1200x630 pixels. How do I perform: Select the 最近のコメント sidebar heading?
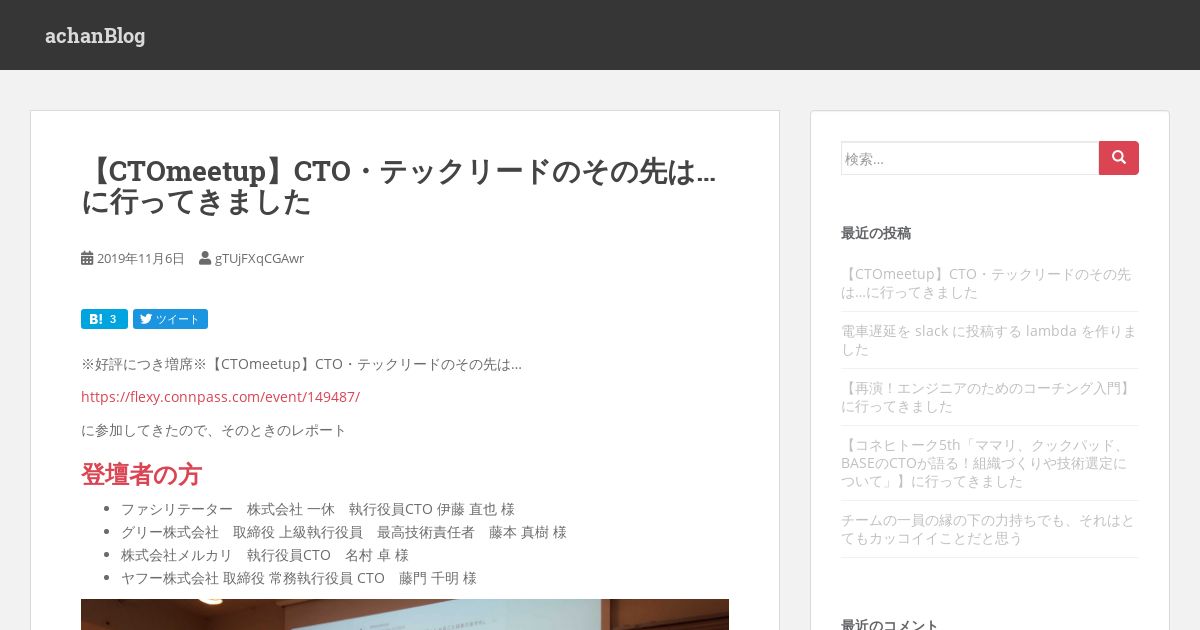pyautogui.click(x=890, y=624)
